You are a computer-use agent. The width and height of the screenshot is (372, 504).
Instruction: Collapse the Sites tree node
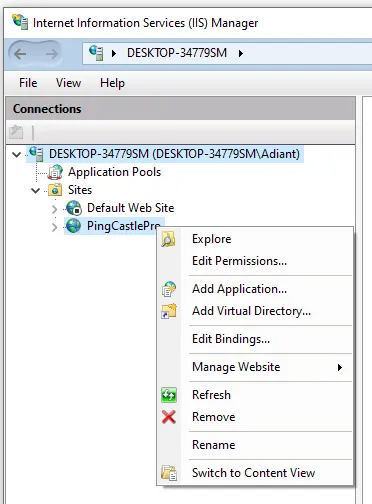(x=35, y=190)
